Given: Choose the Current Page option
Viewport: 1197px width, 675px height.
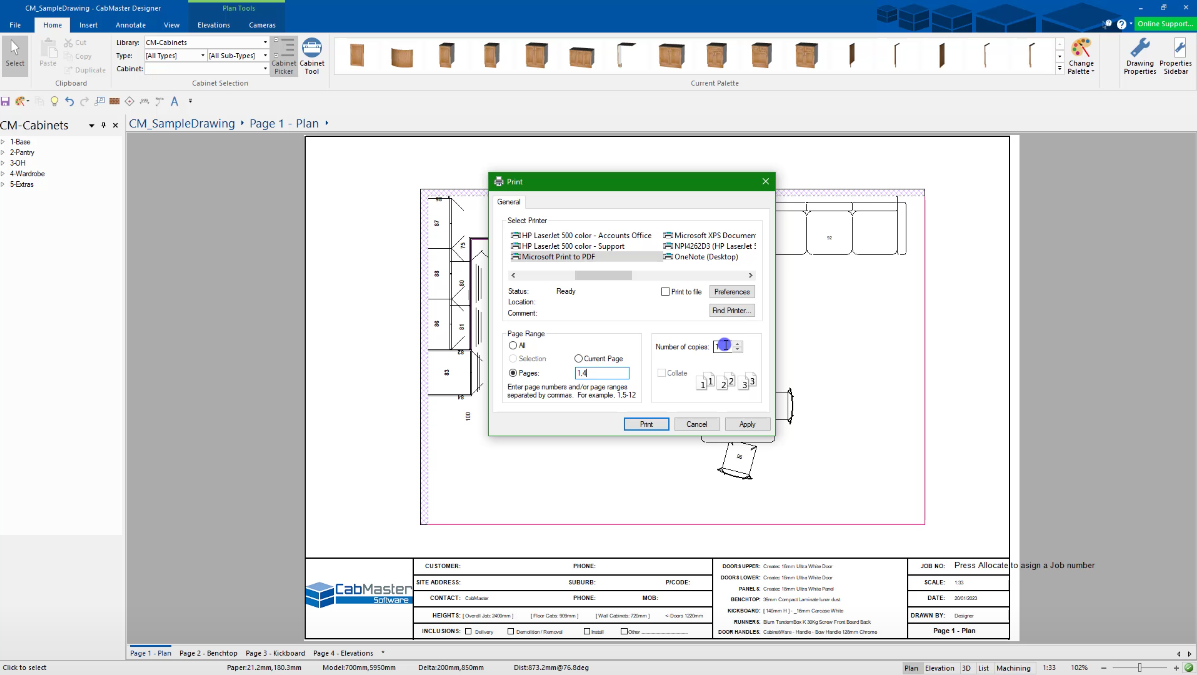Looking at the screenshot, I should click(578, 358).
